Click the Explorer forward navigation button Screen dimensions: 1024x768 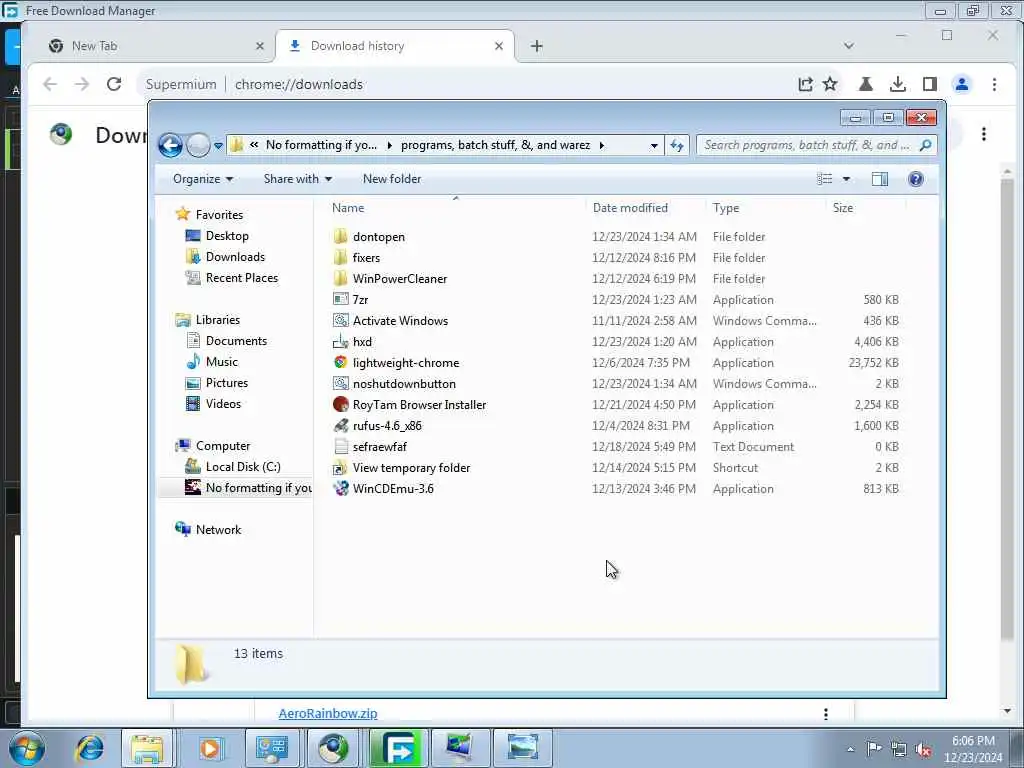198,145
